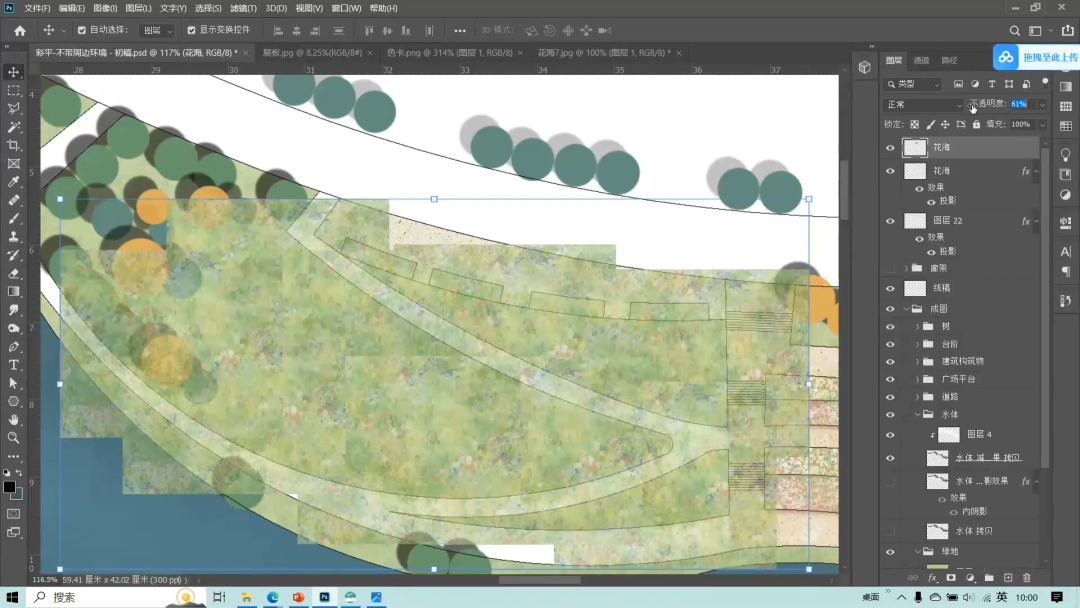Open the opacity slider dropdown arrow

tap(1042, 105)
